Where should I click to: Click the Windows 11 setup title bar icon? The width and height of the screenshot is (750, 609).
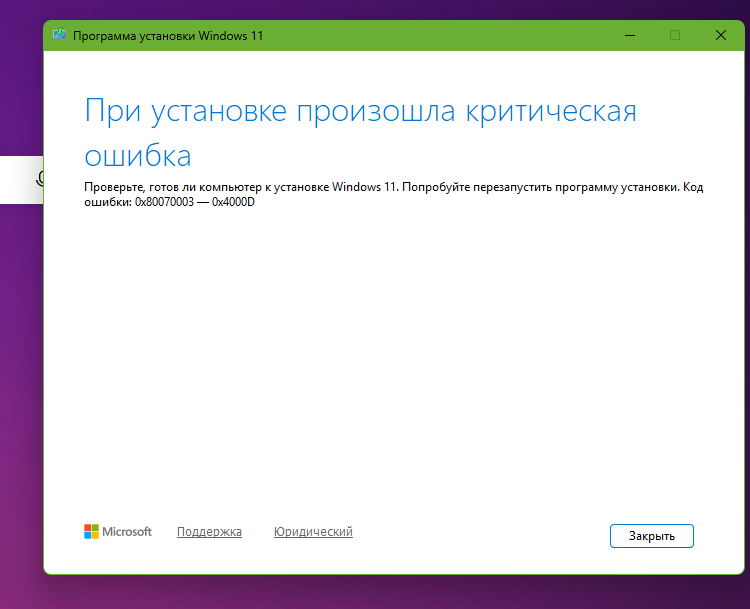click(x=59, y=34)
